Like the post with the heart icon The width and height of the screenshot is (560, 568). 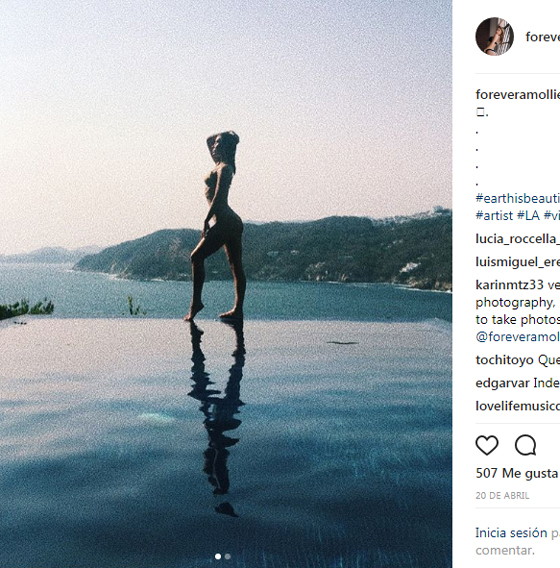click(487, 445)
